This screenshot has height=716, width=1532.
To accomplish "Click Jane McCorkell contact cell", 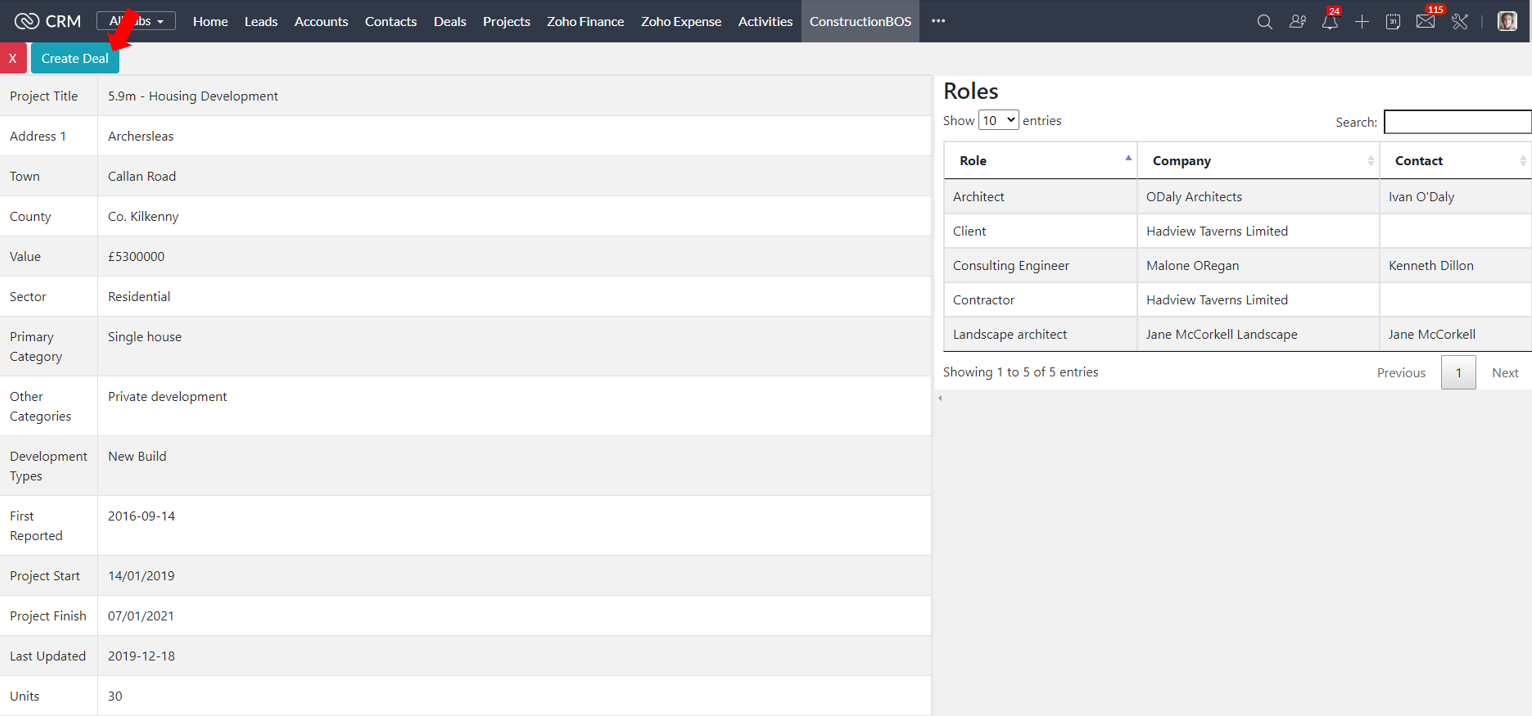I will click(1455, 334).
